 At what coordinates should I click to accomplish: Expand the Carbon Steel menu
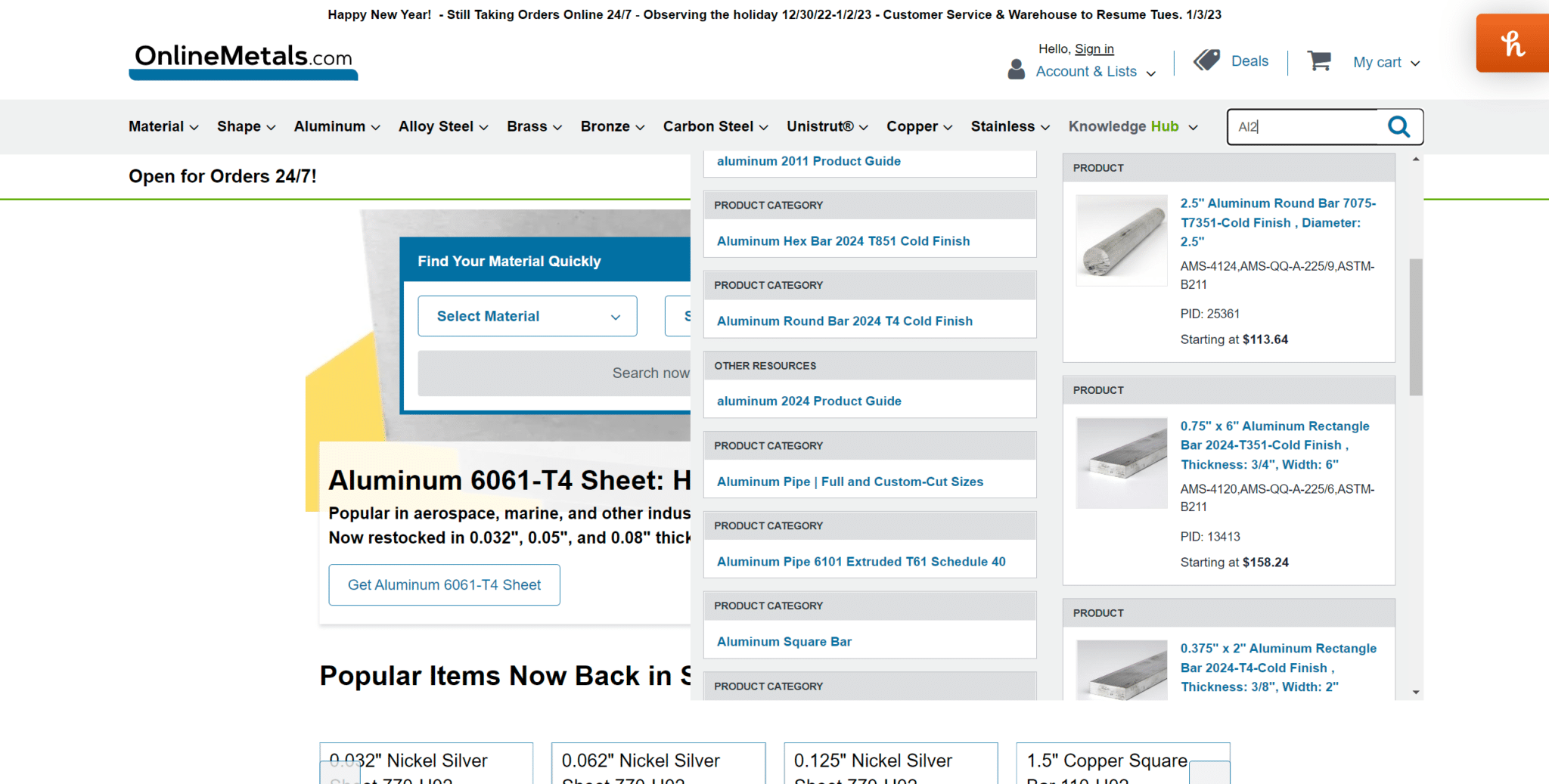click(716, 127)
